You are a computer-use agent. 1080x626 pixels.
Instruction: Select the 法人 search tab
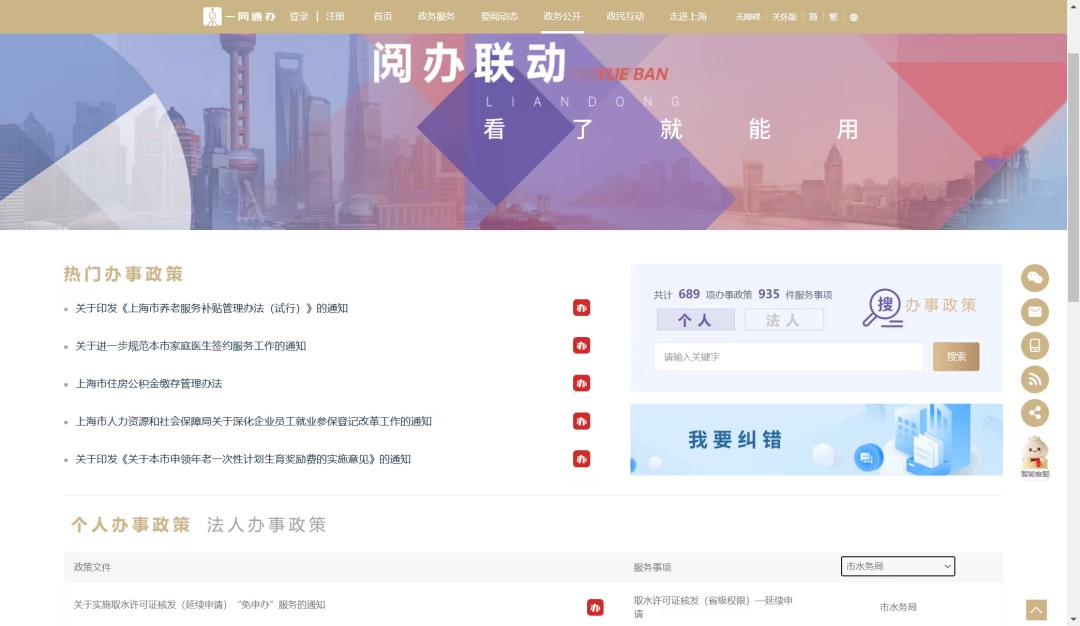click(x=784, y=320)
